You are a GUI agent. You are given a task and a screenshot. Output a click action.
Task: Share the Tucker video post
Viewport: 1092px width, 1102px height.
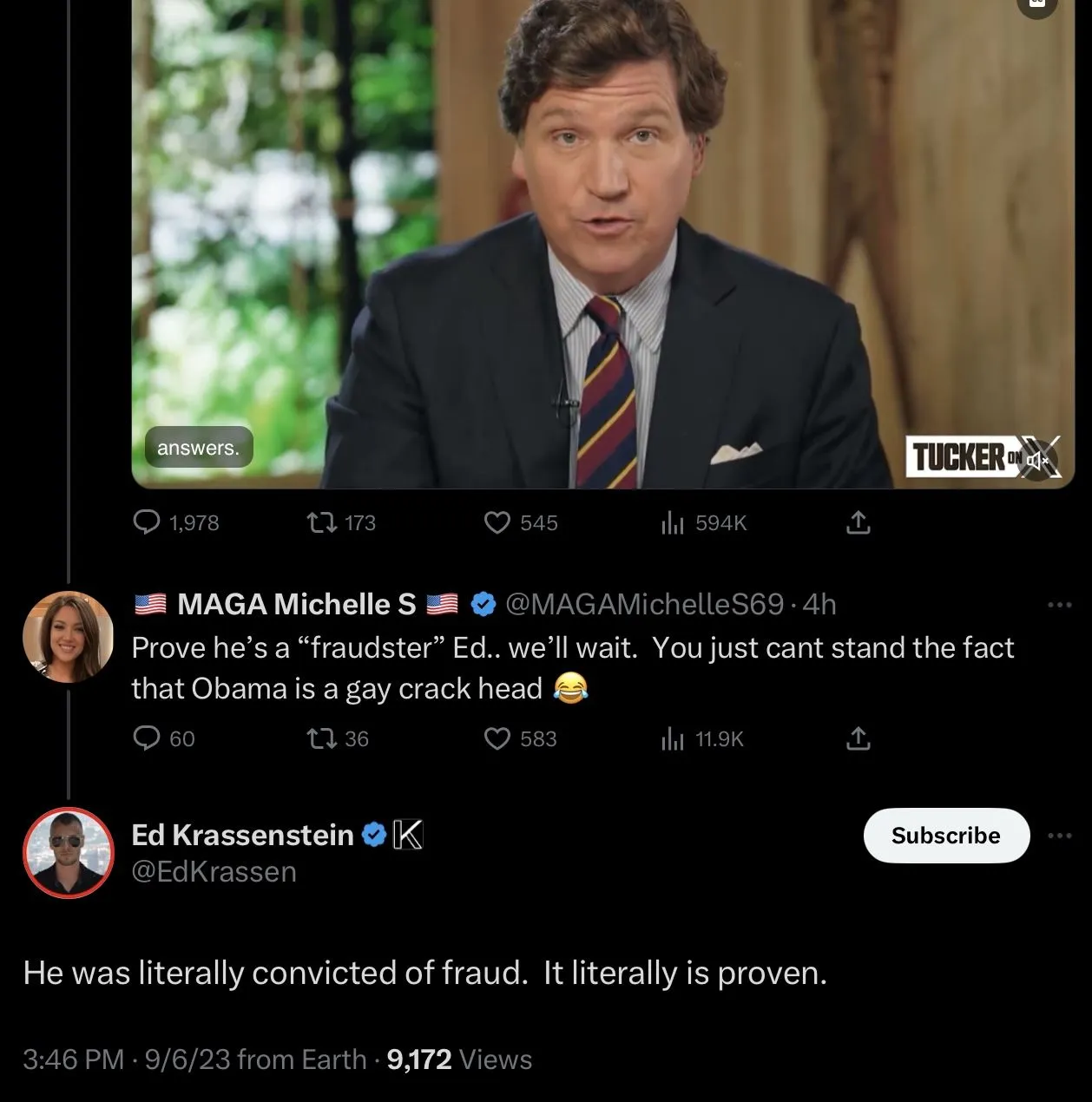tap(858, 522)
